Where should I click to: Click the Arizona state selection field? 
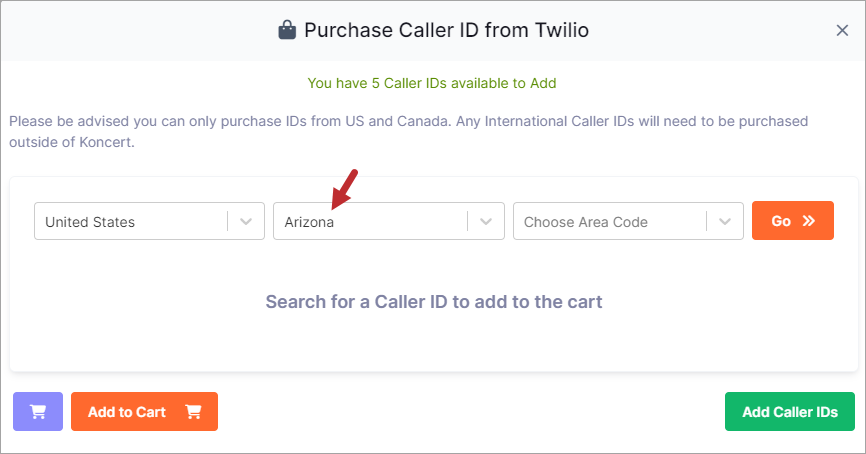[x=389, y=221]
